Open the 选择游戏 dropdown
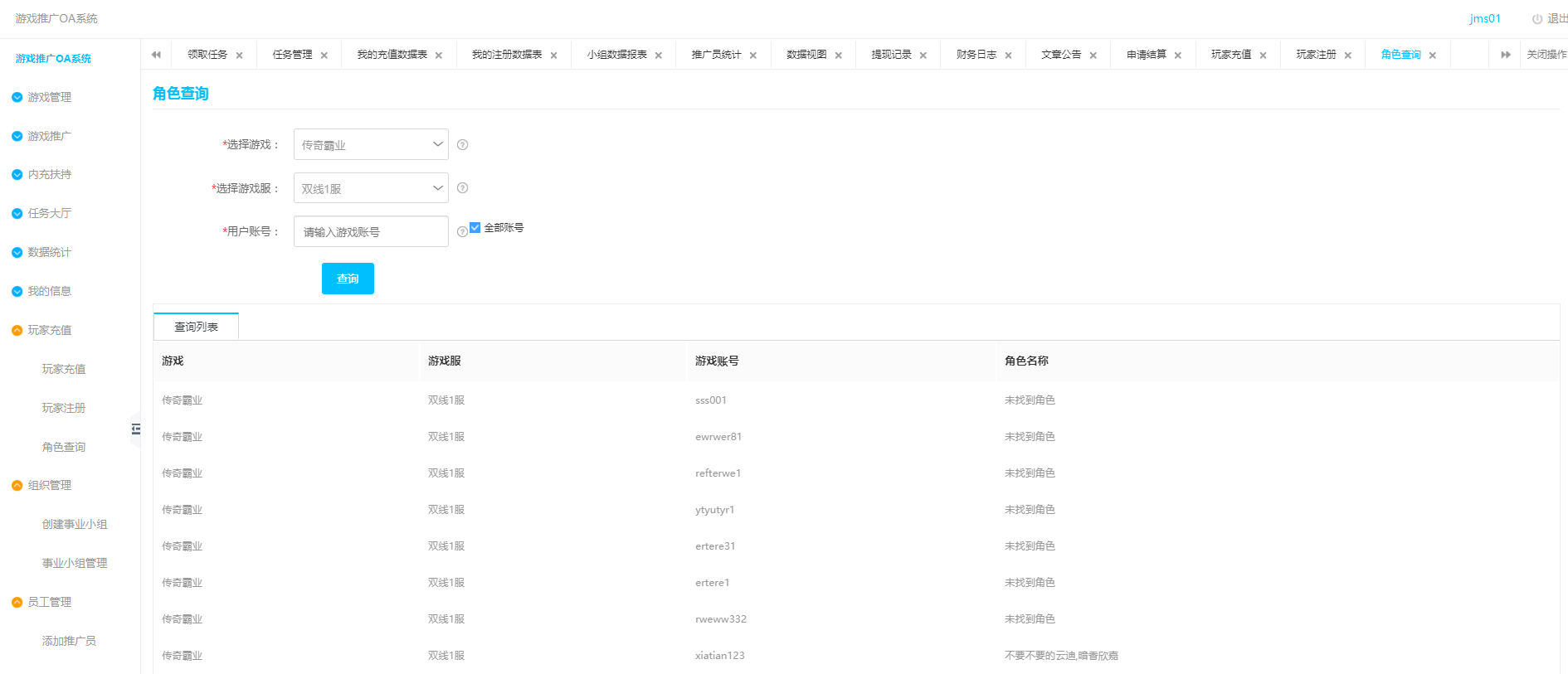This screenshot has width=1568, height=674. 371,144
